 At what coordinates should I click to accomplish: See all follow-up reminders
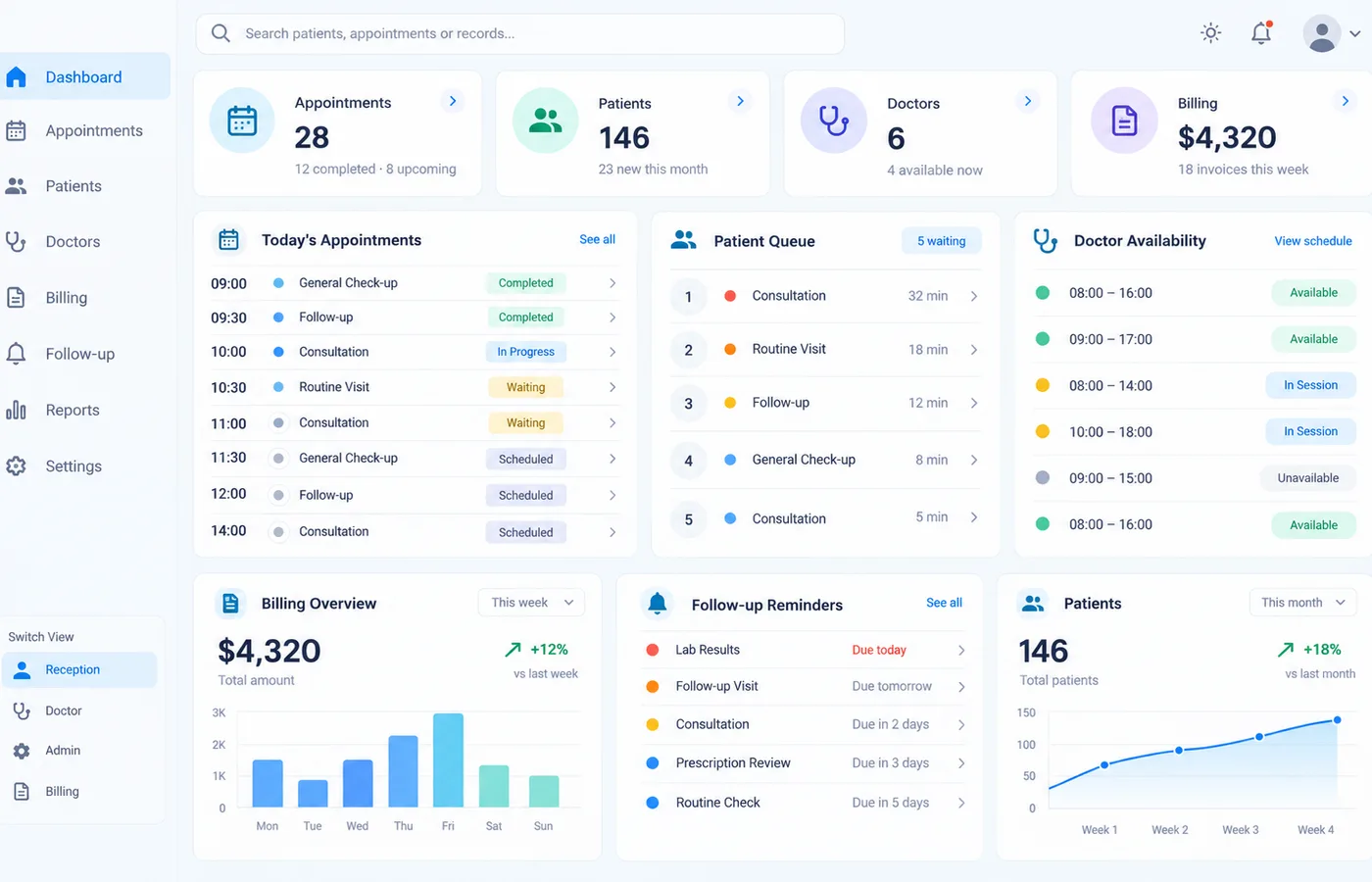(944, 603)
